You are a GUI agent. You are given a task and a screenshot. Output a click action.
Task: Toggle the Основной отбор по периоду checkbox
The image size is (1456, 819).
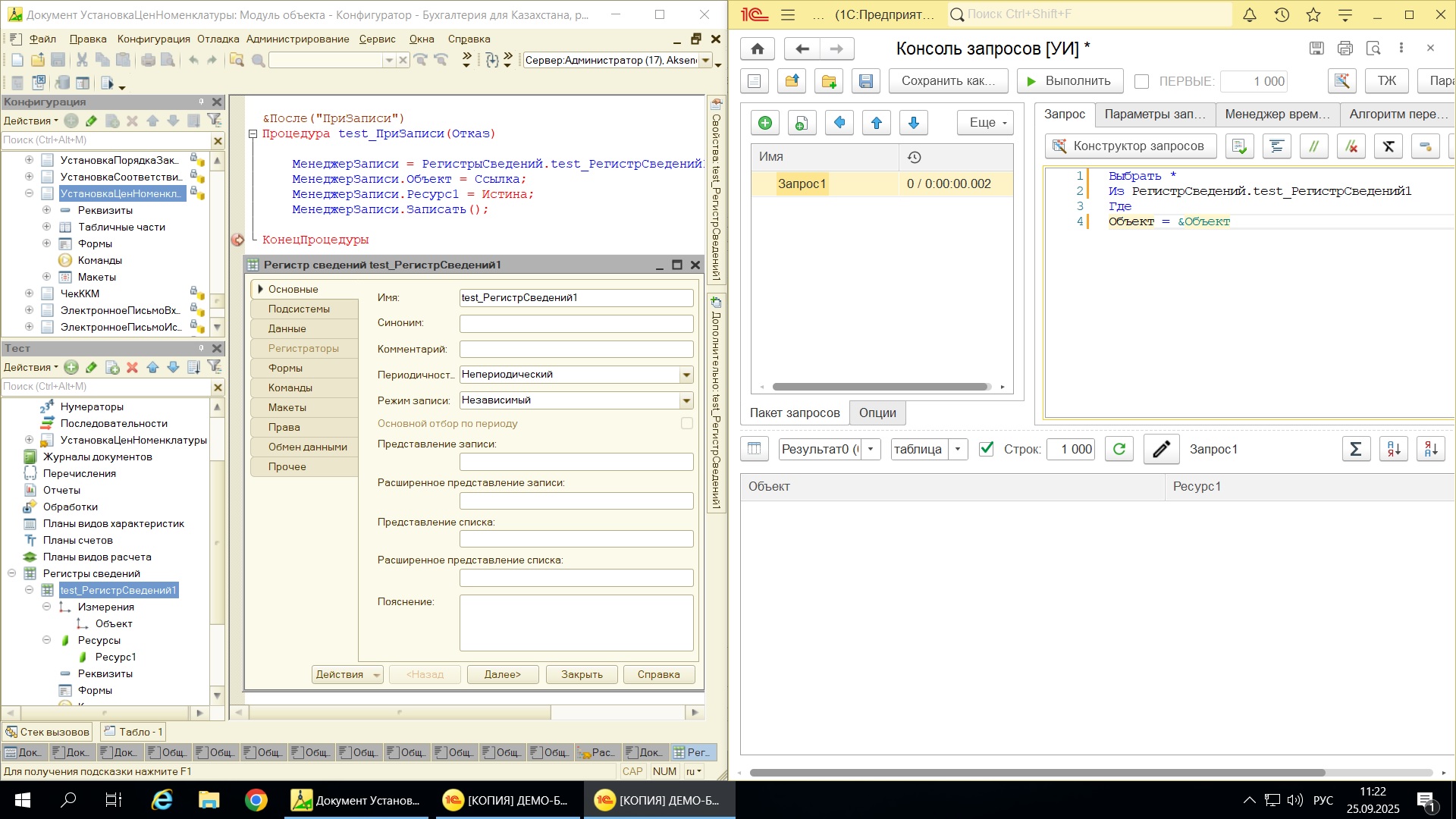pyautogui.click(x=686, y=424)
